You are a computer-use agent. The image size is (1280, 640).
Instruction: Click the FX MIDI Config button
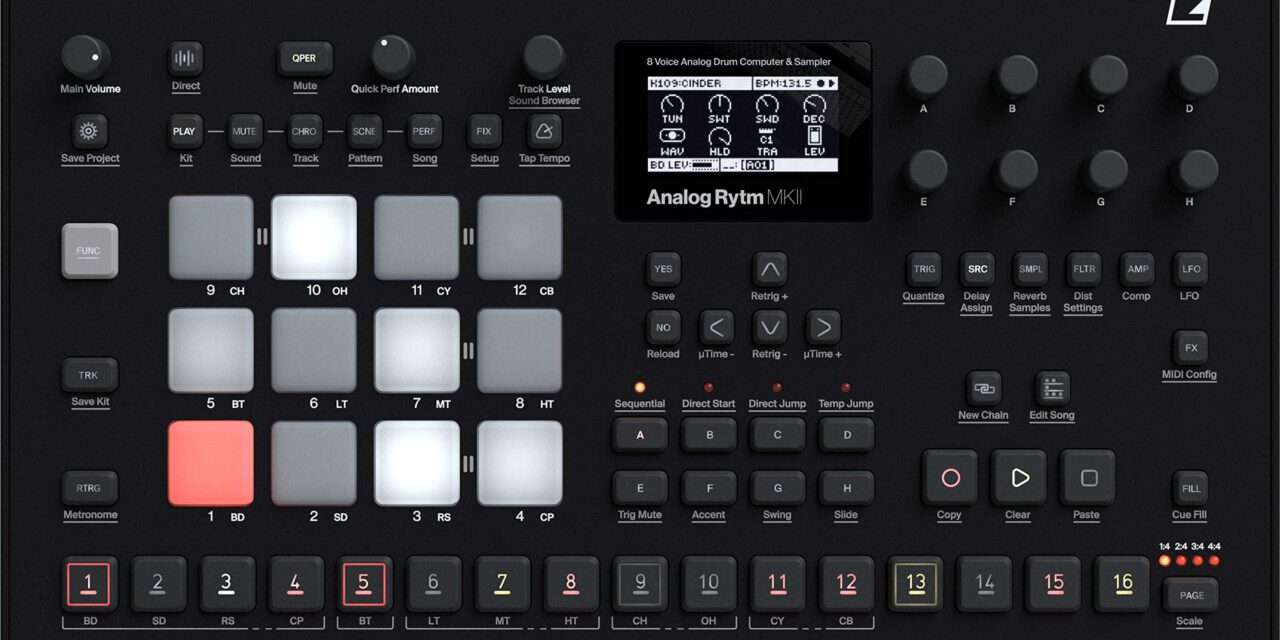(1190, 348)
